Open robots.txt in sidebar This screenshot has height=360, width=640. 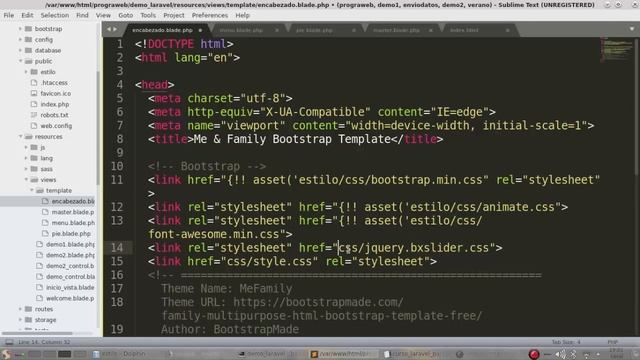54,115
